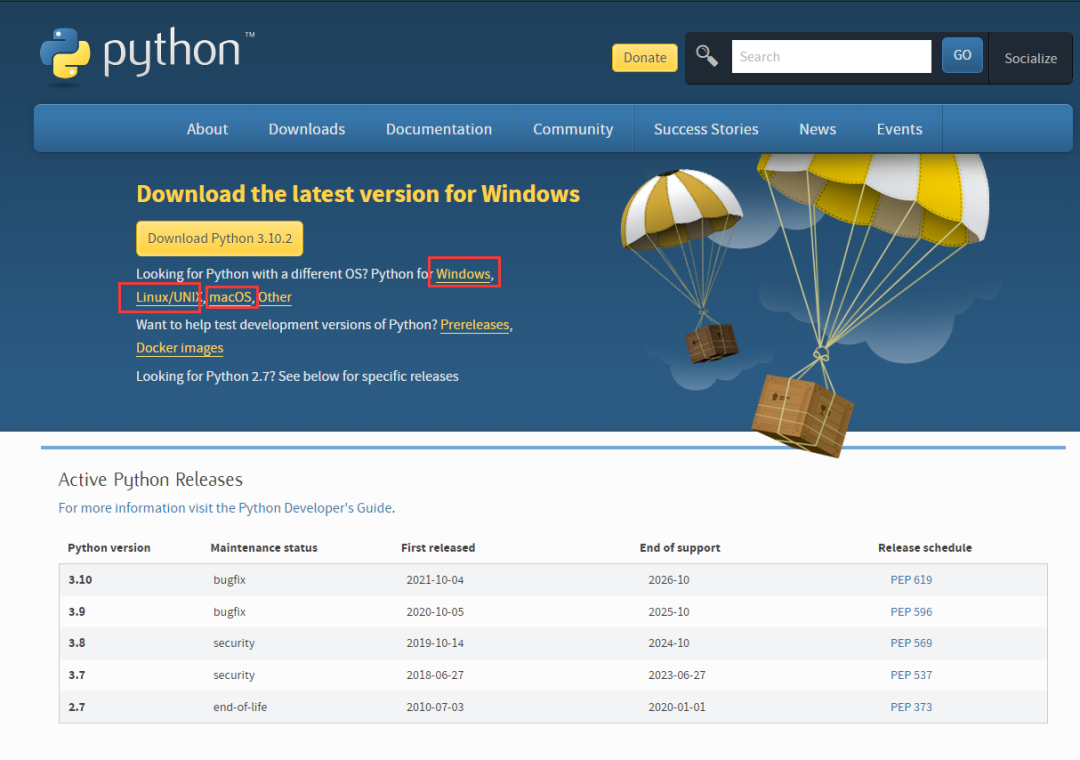
Task: Click the GO search button
Action: point(962,55)
